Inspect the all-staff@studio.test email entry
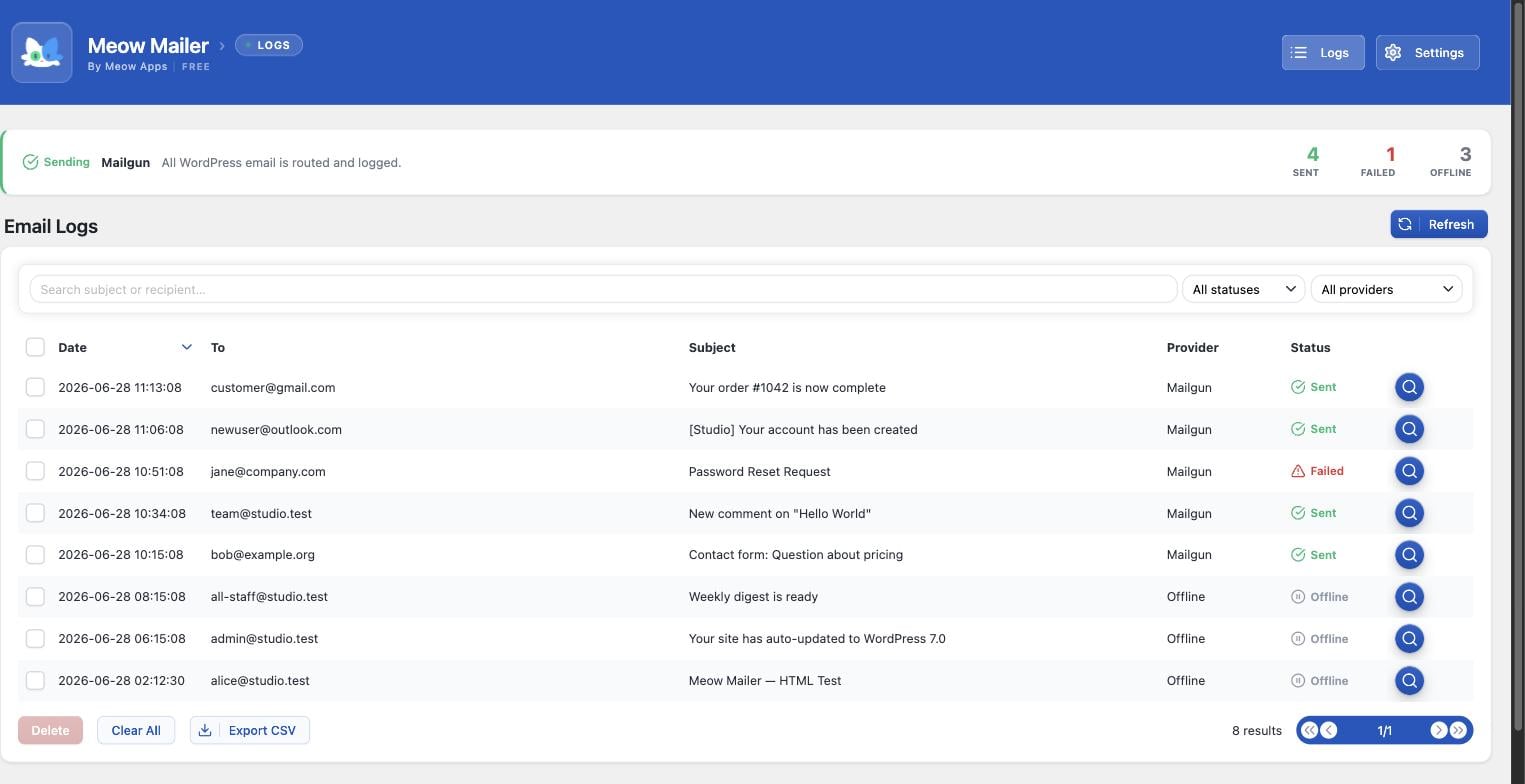This screenshot has height=784, width=1525. [x=1409, y=597]
